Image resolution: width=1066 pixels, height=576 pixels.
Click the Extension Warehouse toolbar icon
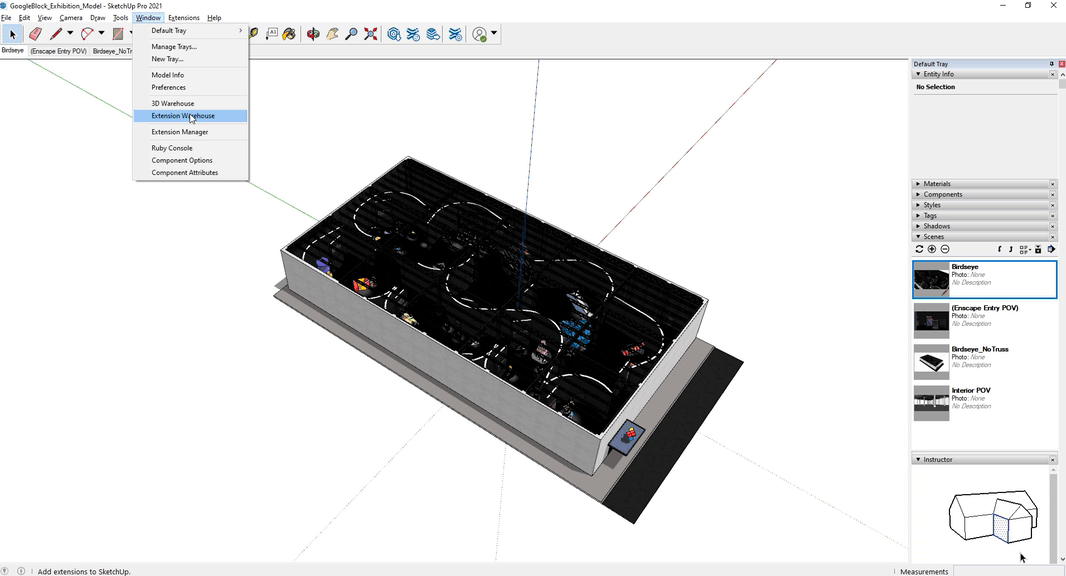455,33
